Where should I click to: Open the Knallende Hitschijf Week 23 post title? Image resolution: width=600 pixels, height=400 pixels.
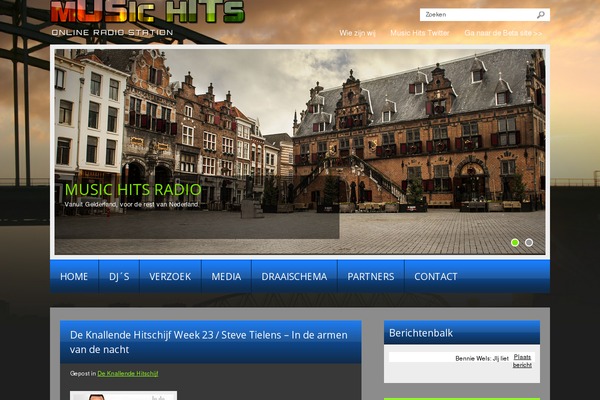pos(209,342)
